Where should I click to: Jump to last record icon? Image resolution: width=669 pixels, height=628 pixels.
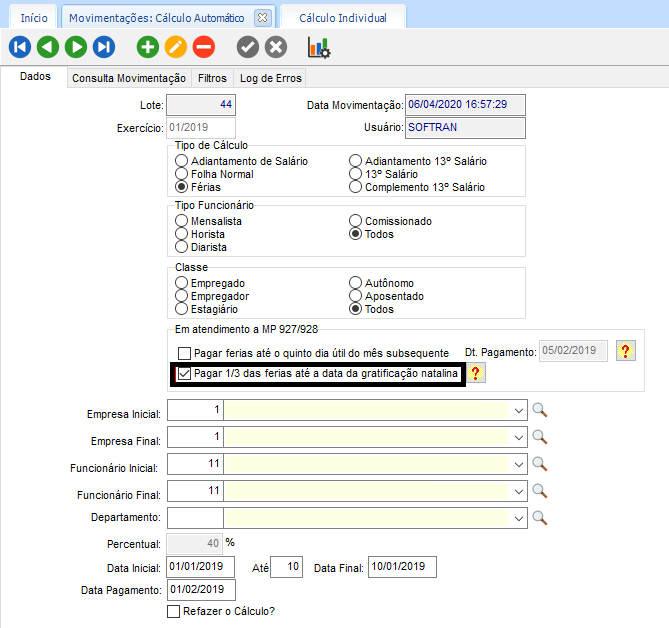[x=104, y=47]
